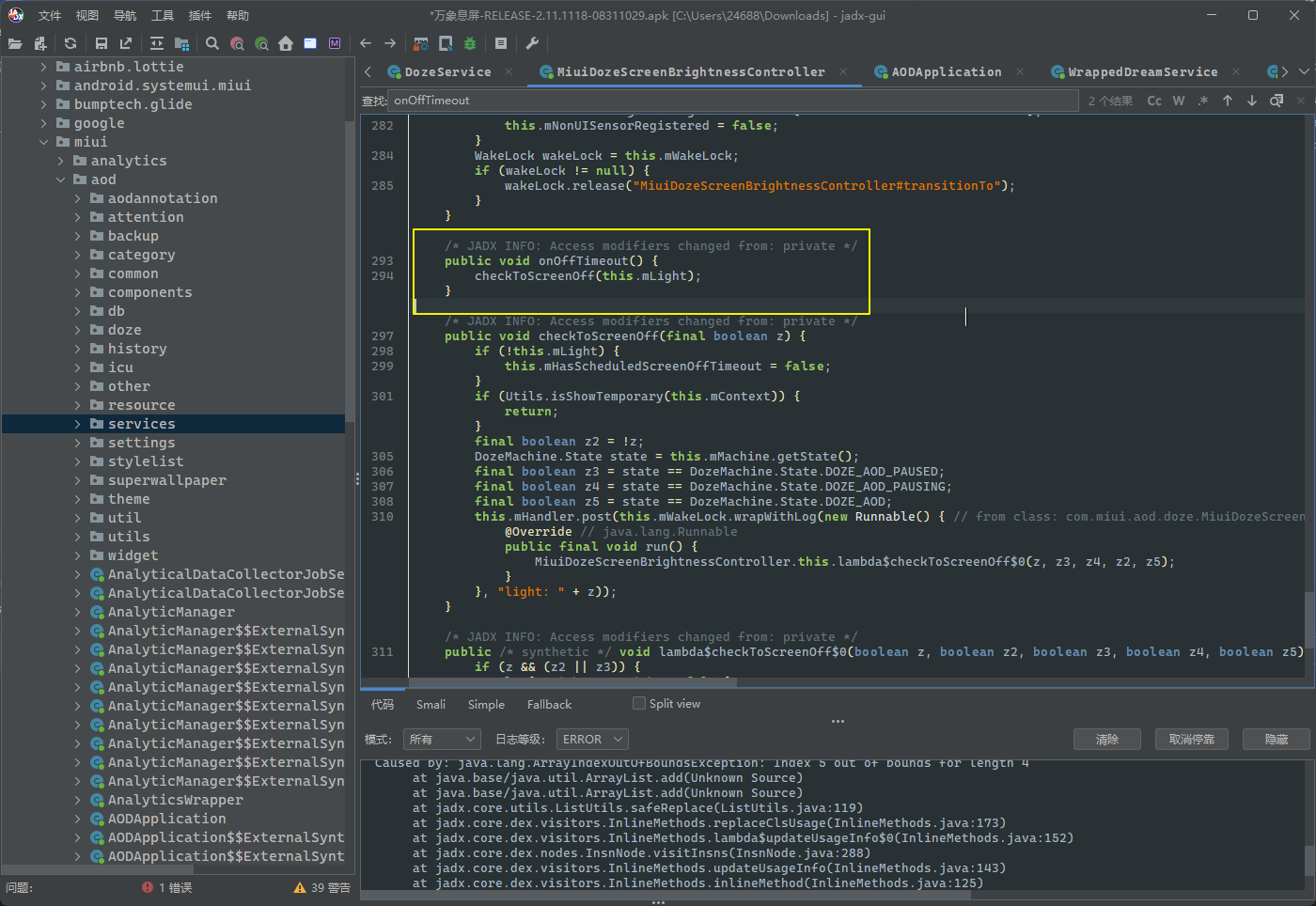Toggle regex .* search option
The height and width of the screenshot is (906, 1316).
[x=1203, y=101]
